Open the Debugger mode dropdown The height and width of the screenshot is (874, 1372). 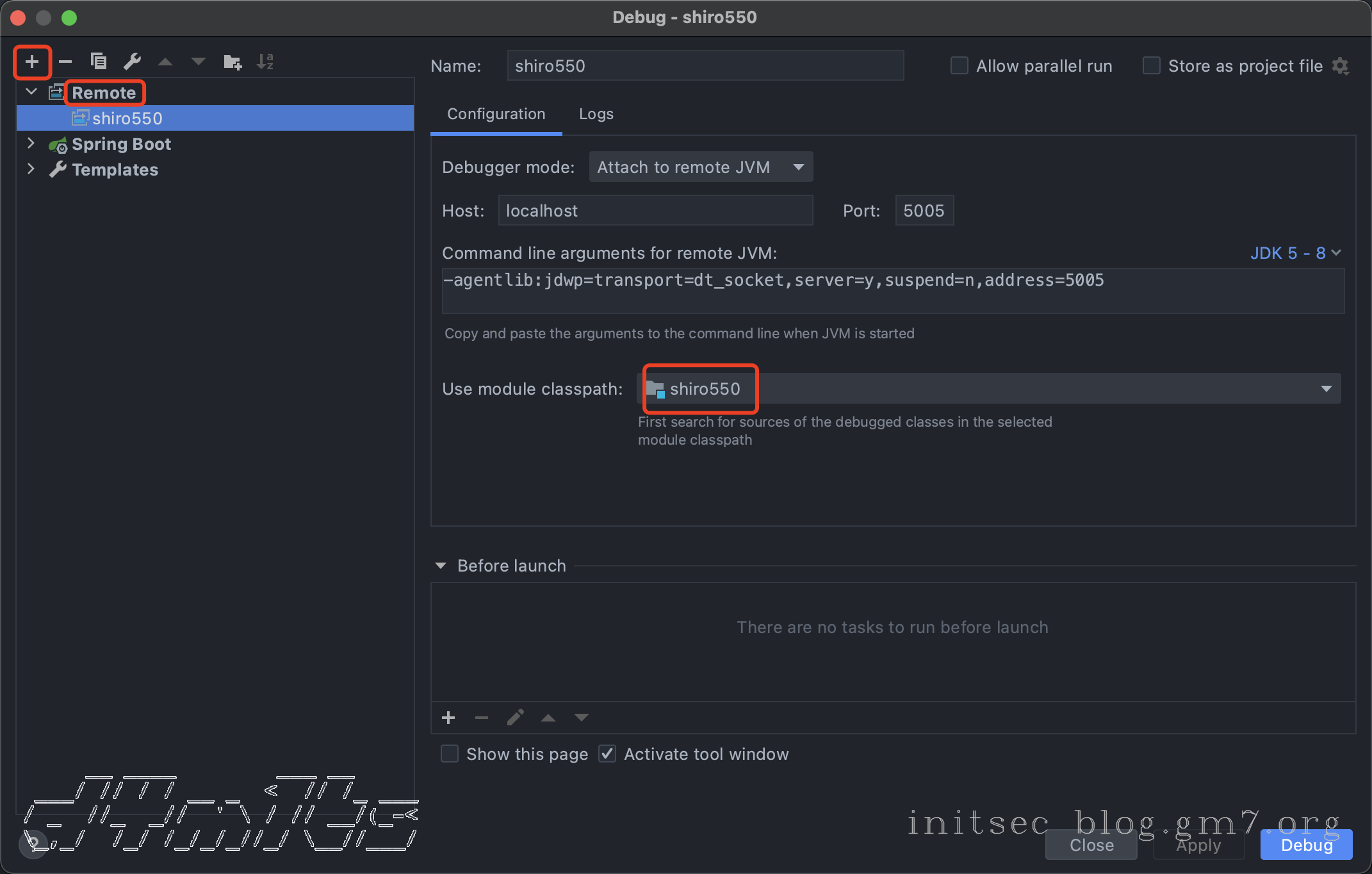click(701, 167)
